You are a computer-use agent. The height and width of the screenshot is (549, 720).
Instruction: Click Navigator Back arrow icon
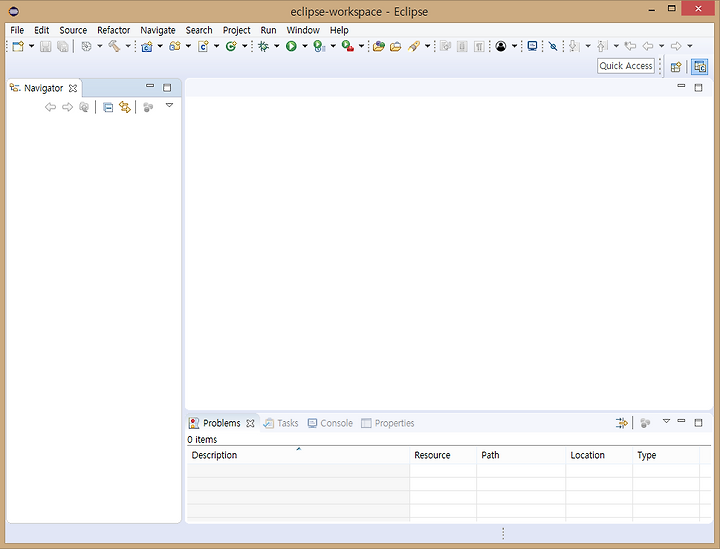(x=51, y=107)
